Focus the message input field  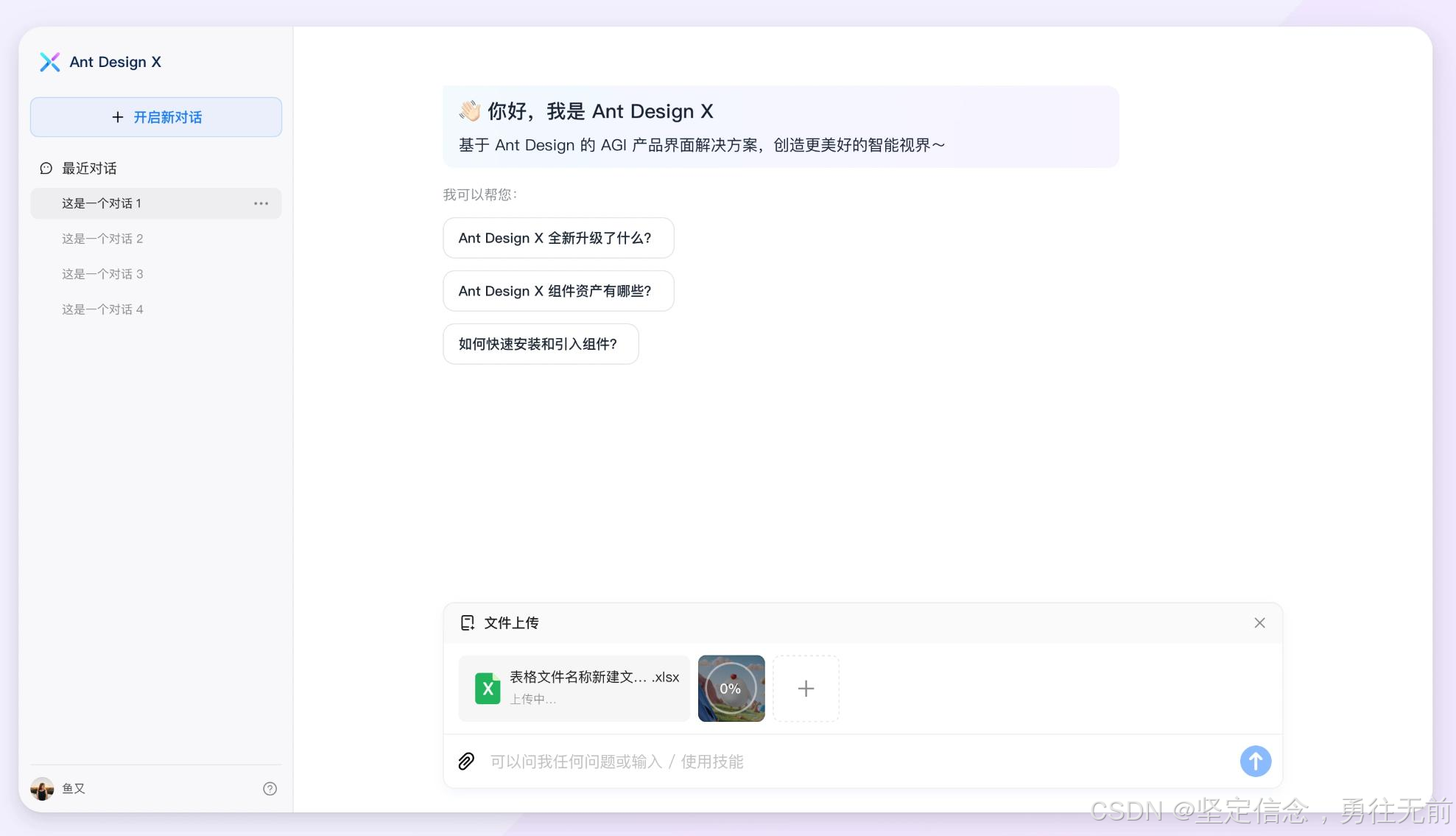[x=854, y=762]
